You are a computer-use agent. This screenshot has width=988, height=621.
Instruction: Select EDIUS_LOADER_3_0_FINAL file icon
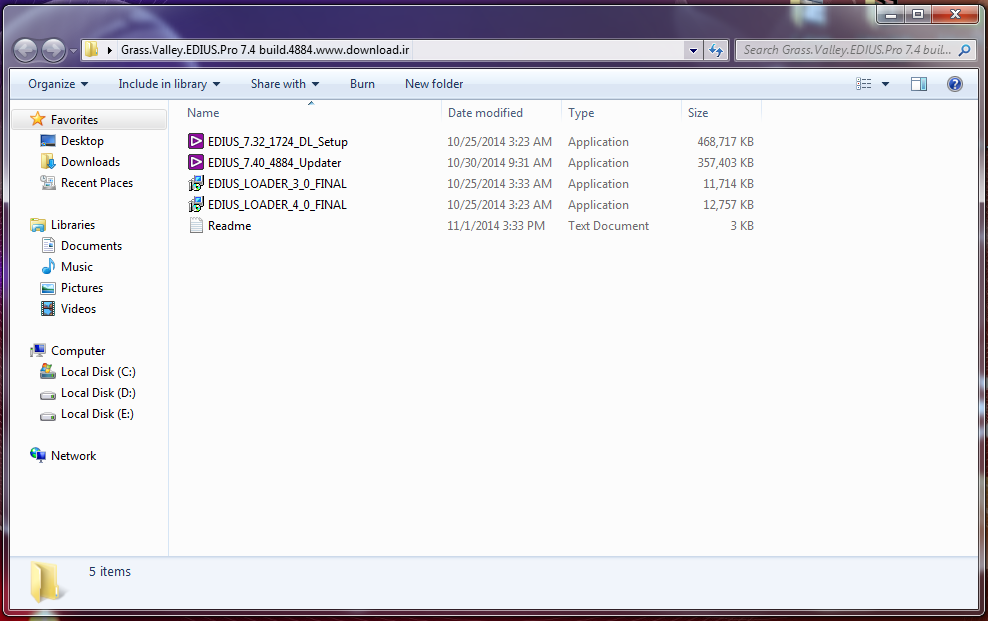(x=196, y=183)
